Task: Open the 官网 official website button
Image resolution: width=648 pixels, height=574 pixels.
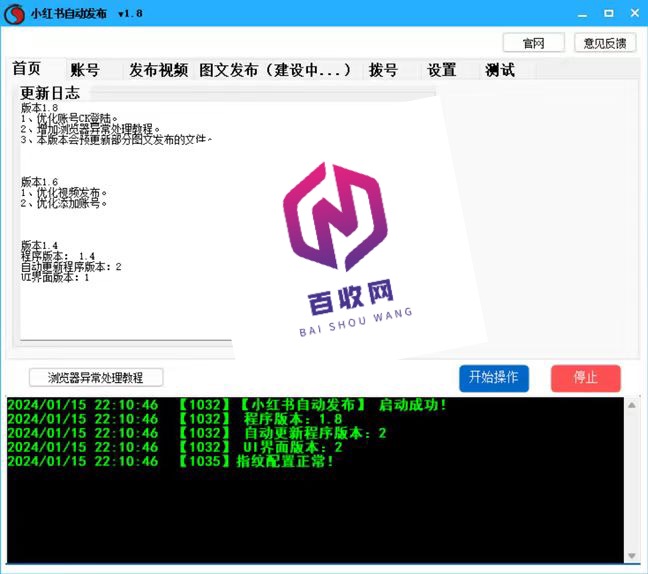Action: (534, 43)
